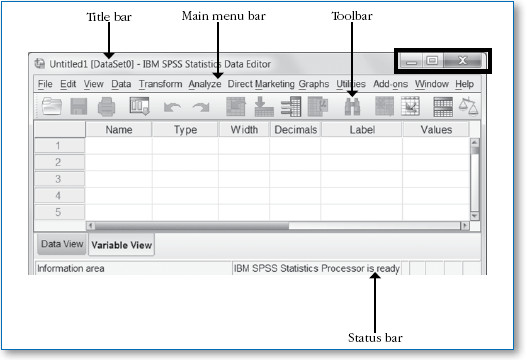Click the Print icon in toolbar

pyautogui.click(x=107, y=107)
